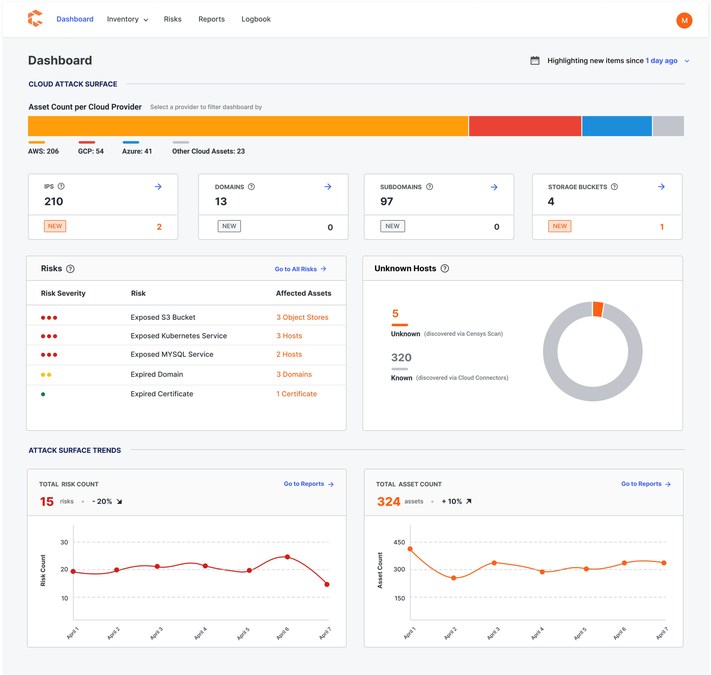The width and height of the screenshot is (711, 675).
Task: Open the '1 day ago' time range dropdown
Action: click(667, 60)
